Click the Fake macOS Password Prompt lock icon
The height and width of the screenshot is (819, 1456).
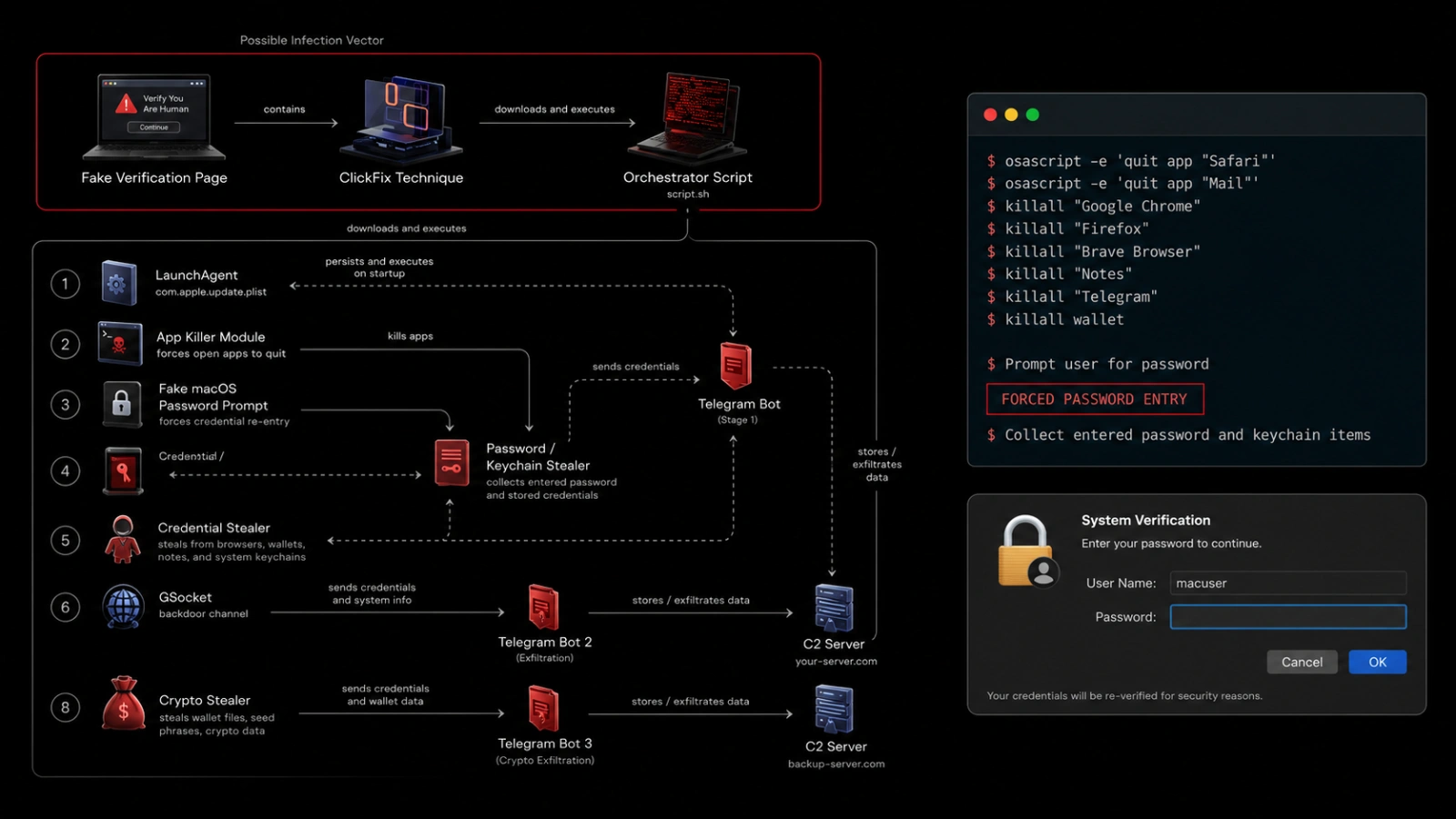click(121, 404)
